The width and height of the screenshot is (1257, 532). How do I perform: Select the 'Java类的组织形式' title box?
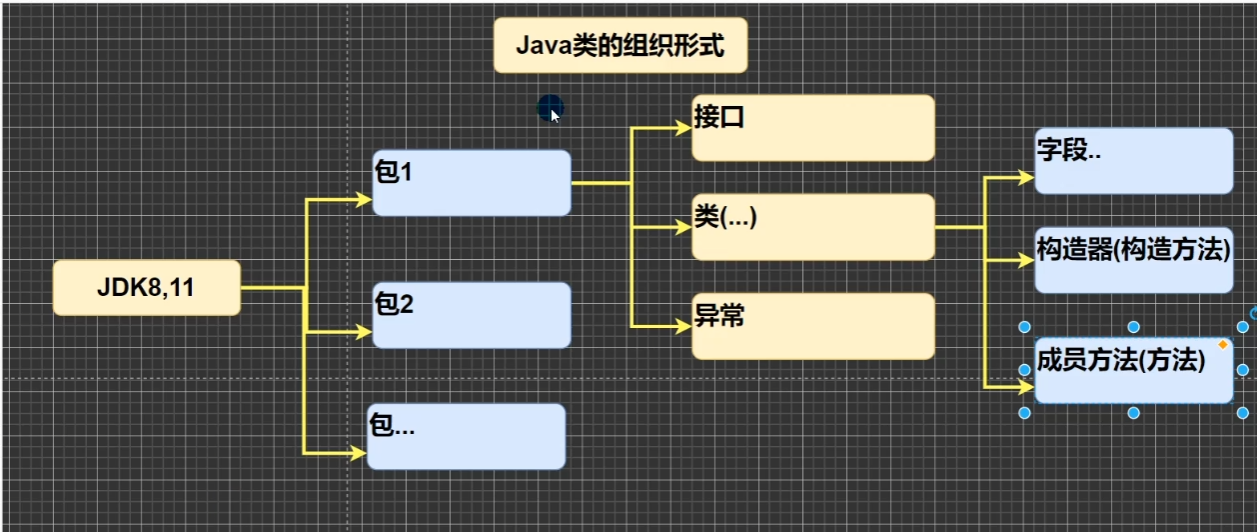pyautogui.click(x=620, y=46)
